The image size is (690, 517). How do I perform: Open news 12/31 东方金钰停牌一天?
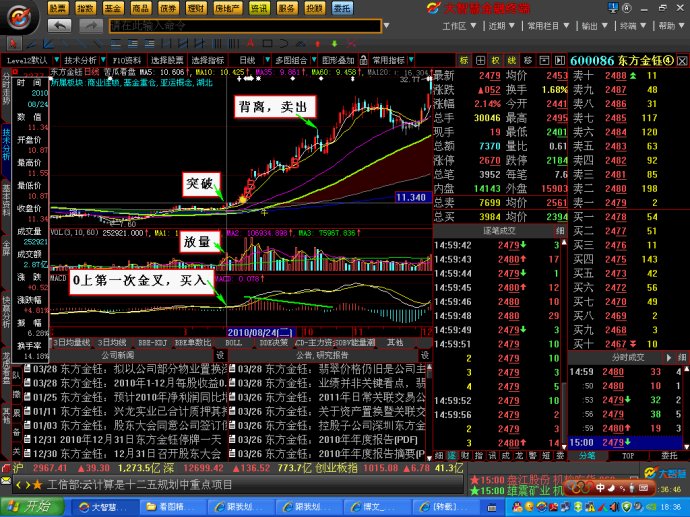click(x=125, y=440)
